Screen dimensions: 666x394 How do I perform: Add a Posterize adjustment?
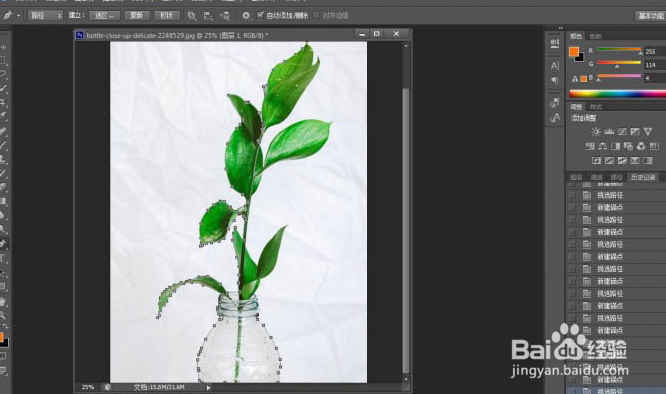(x=609, y=160)
